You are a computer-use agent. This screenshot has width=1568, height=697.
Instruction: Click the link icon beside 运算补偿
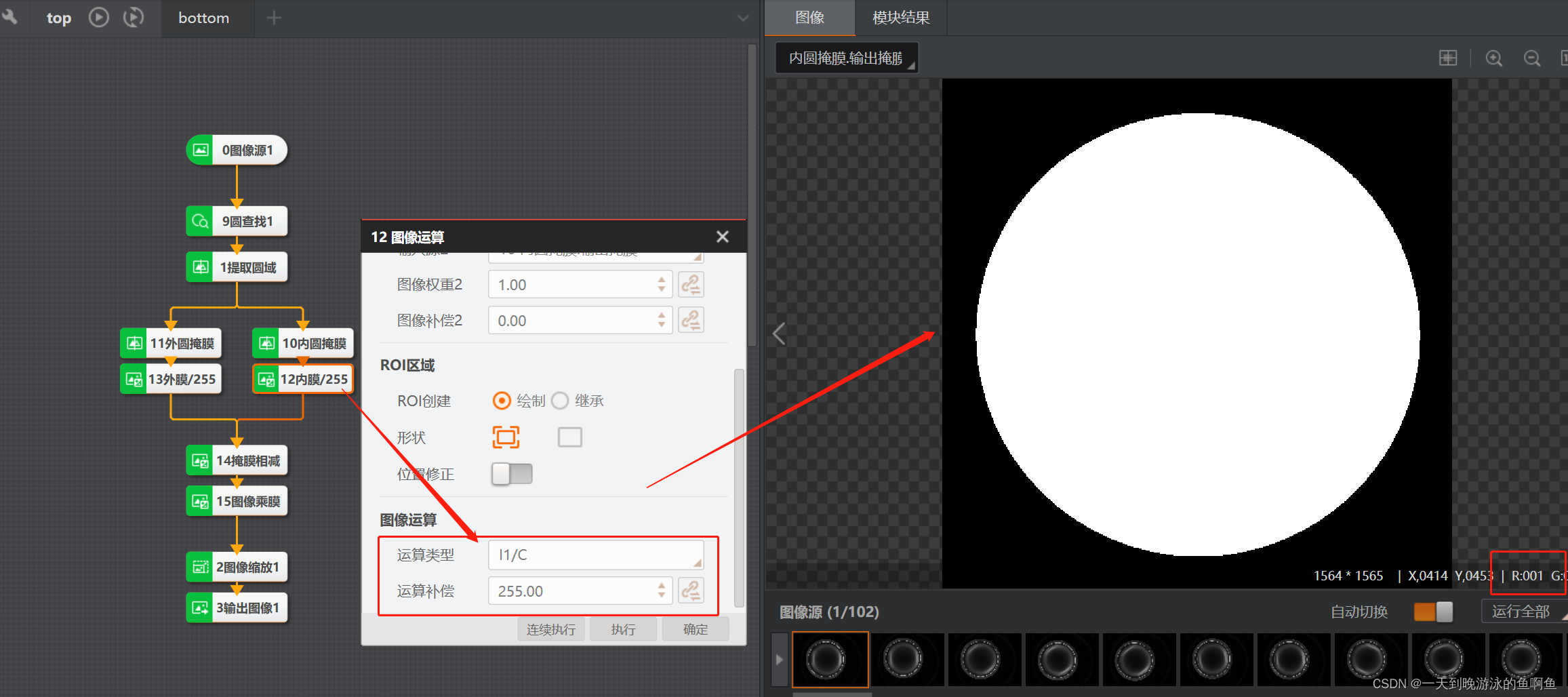click(691, 591)
